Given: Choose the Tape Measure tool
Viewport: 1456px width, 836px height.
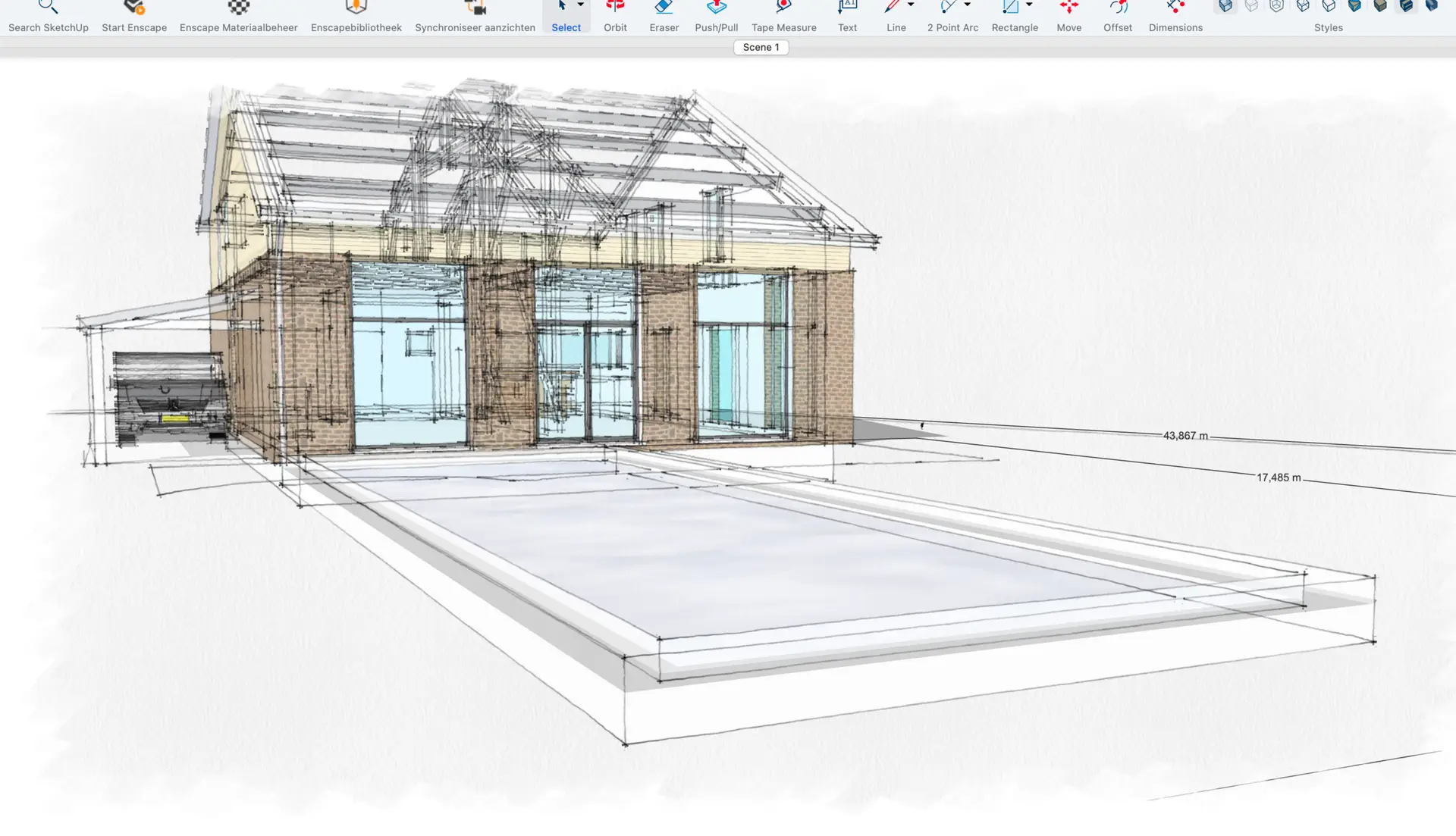Looking at the screenshot, I should [x=783, y=9].
